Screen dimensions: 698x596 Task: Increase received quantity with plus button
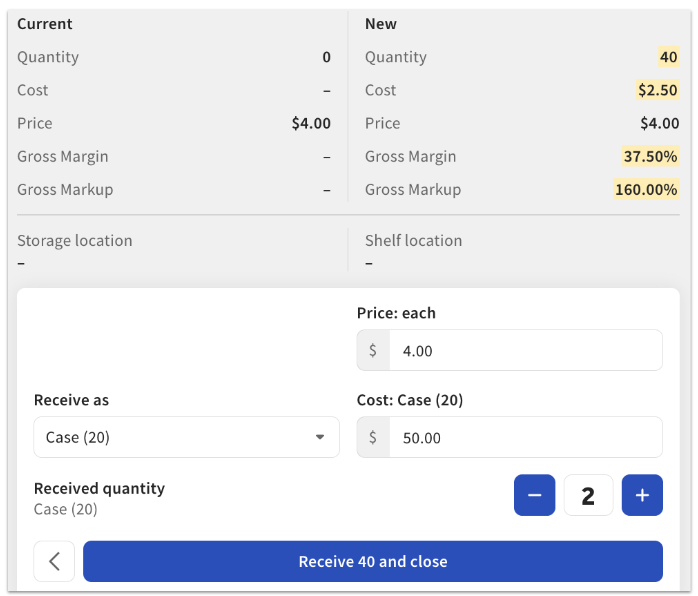[x=642, y=495]
